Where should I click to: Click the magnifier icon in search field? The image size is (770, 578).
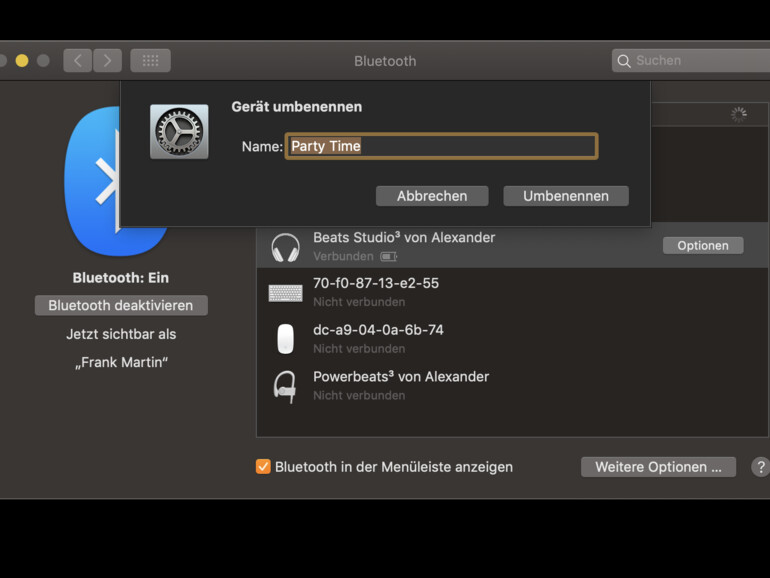click(624, 61)
